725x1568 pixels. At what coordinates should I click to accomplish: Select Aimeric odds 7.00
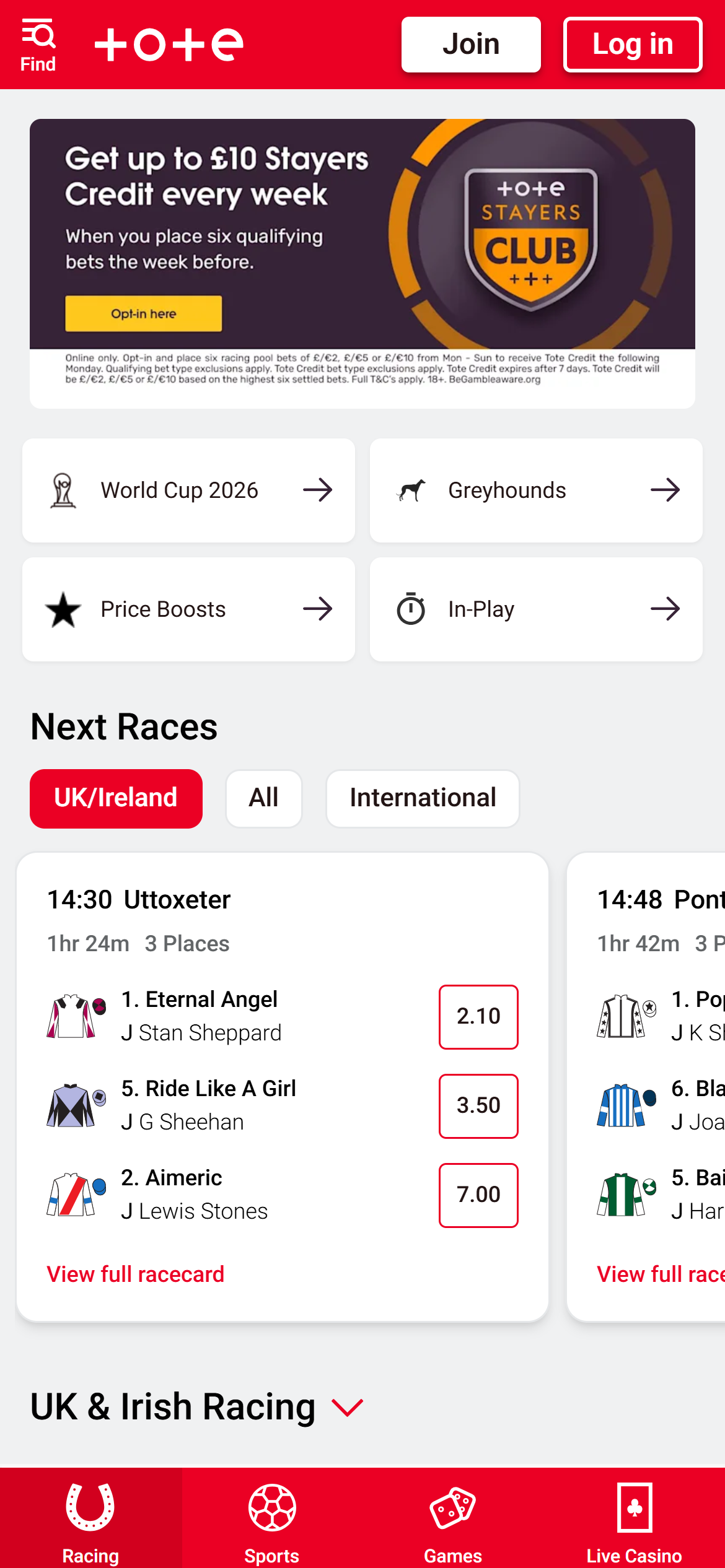pyautogui.click(x=478, y=1195)
